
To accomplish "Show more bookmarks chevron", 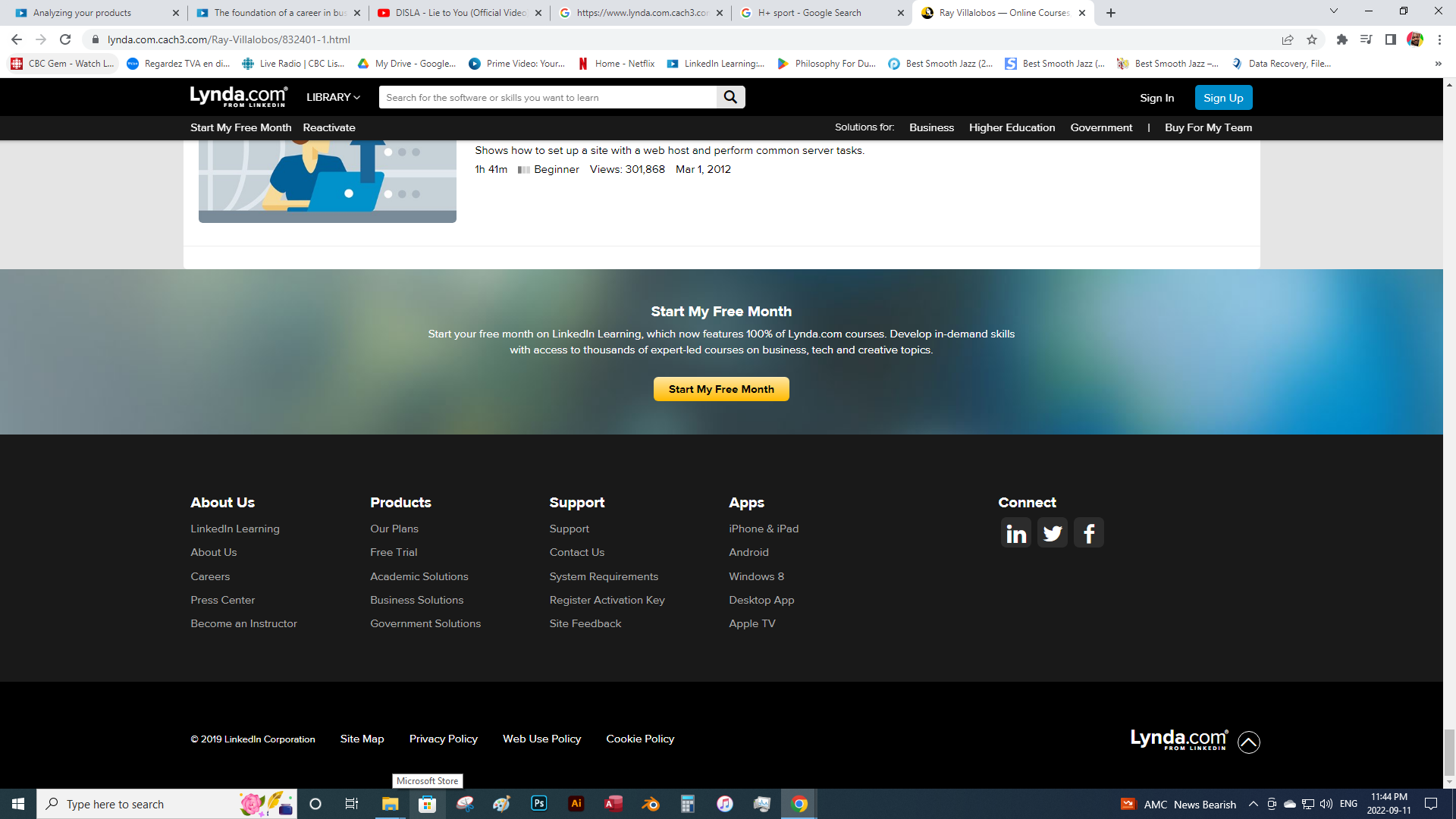I will coord(1438,64).
